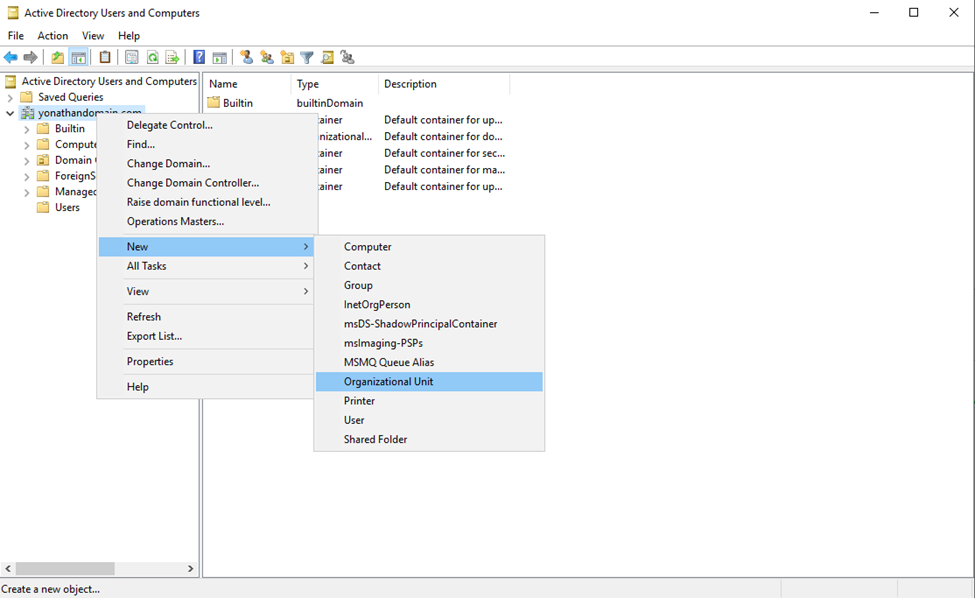Viewport: 975px width, 598px height.
Task: Open the blue question mark Help icon
Action: (199, 57)
